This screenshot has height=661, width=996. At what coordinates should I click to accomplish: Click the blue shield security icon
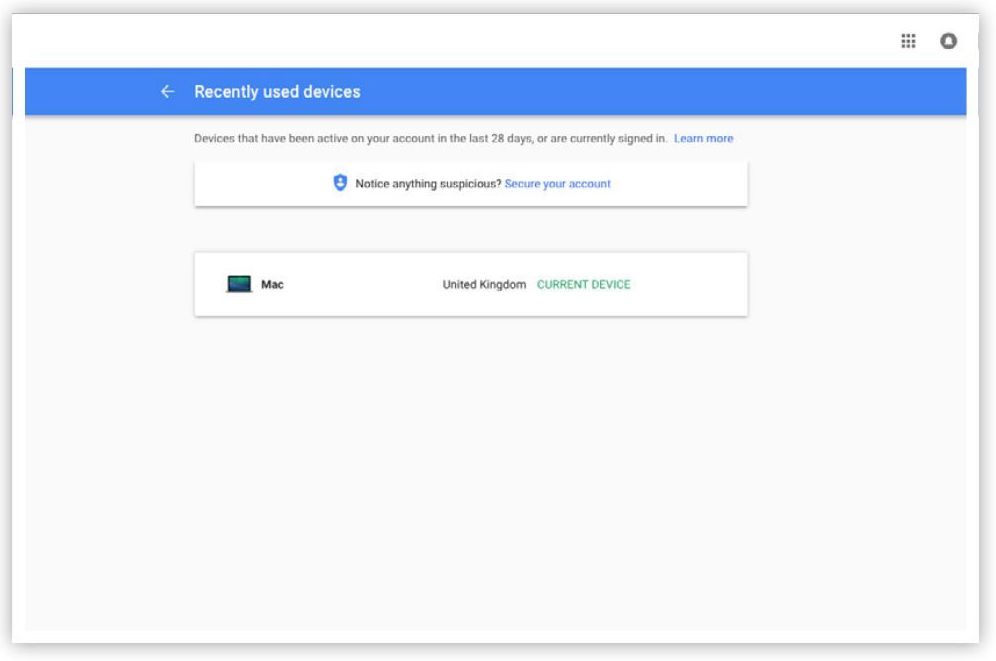[340, 184]
